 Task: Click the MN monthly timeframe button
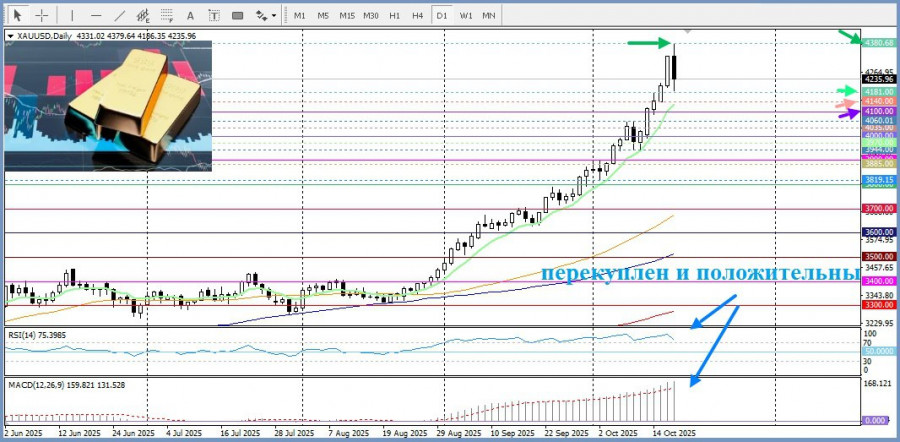[x=488, y=15]
